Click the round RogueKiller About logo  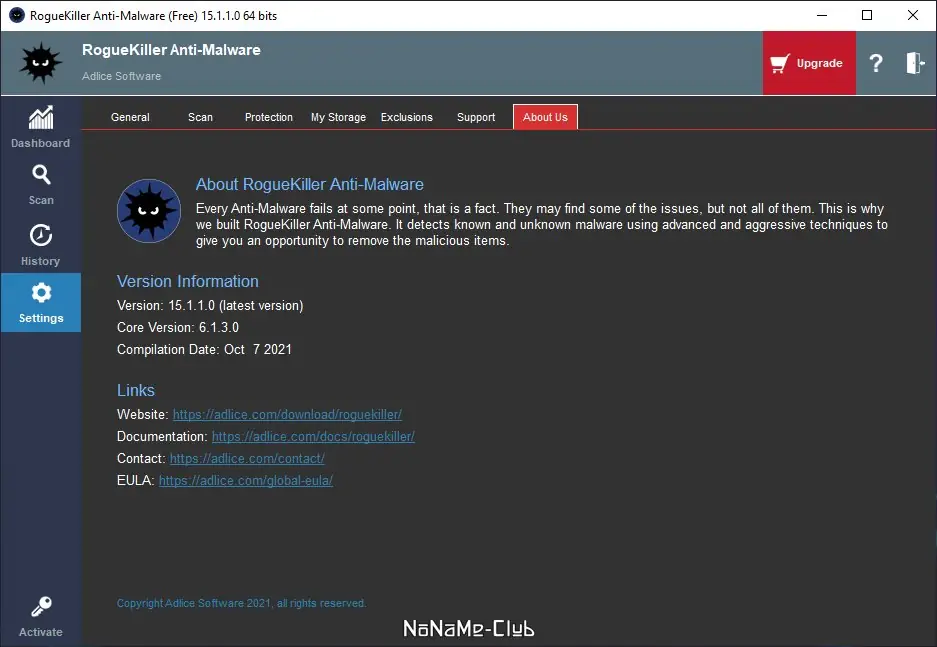149,211
